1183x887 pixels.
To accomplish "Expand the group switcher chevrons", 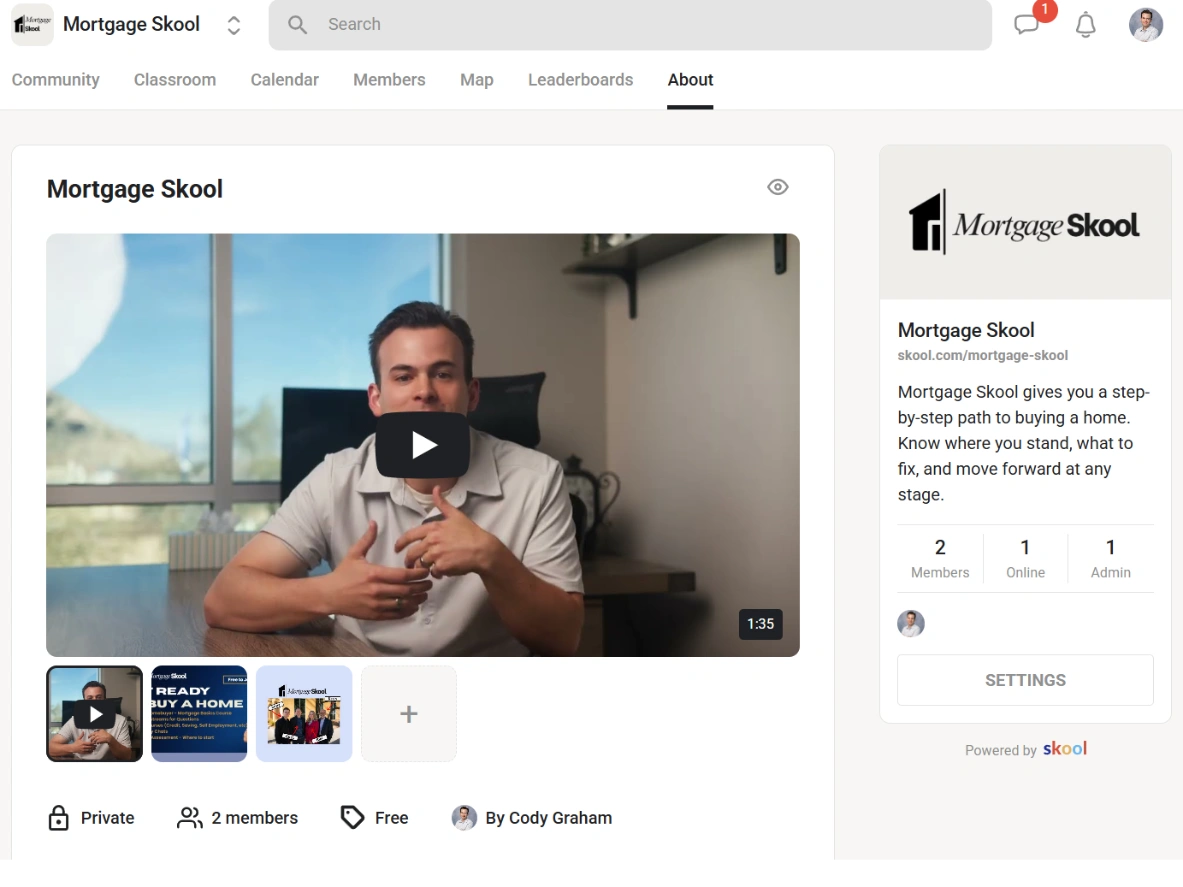I will [234, 25].
